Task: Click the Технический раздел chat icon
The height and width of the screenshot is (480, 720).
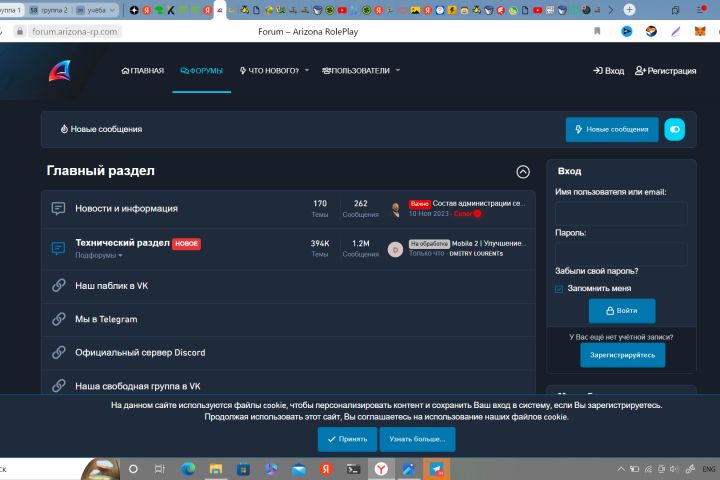Action: point(58,248)
